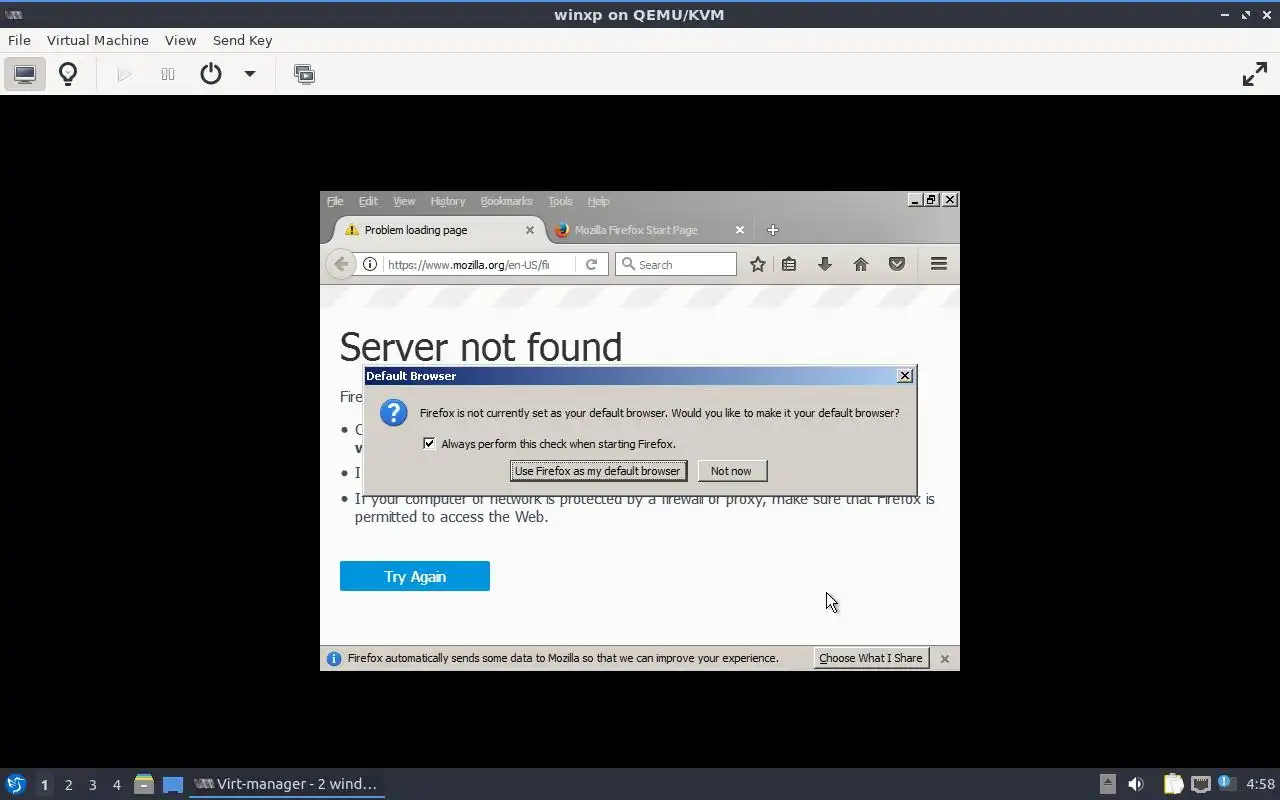Image resolution: width=1280 pixels, height=800 pixels.
Task: Click the volume speaker tray icon
Action: tap(1136, 784)
